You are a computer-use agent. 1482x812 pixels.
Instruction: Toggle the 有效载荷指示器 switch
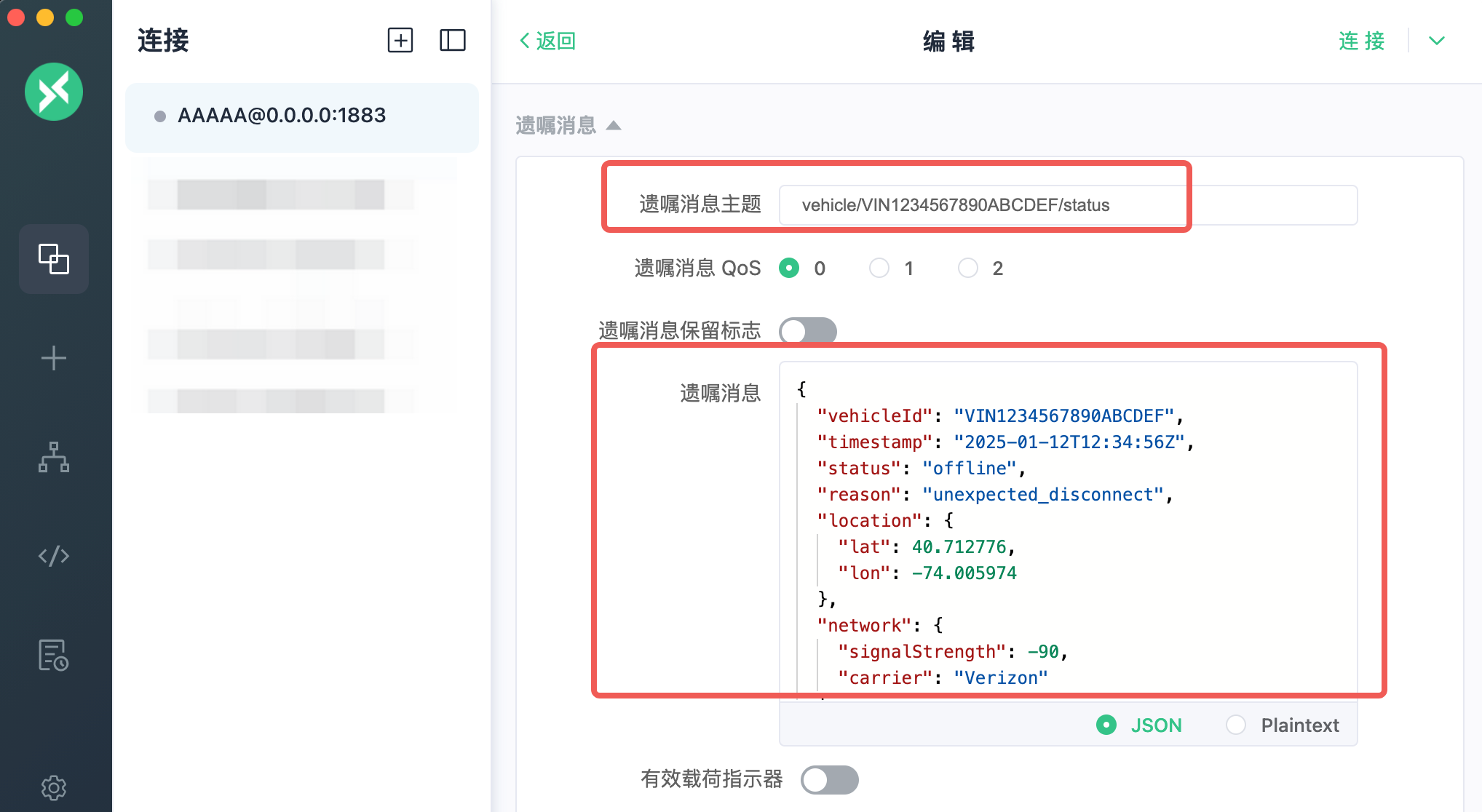click(x=829, y=779)
